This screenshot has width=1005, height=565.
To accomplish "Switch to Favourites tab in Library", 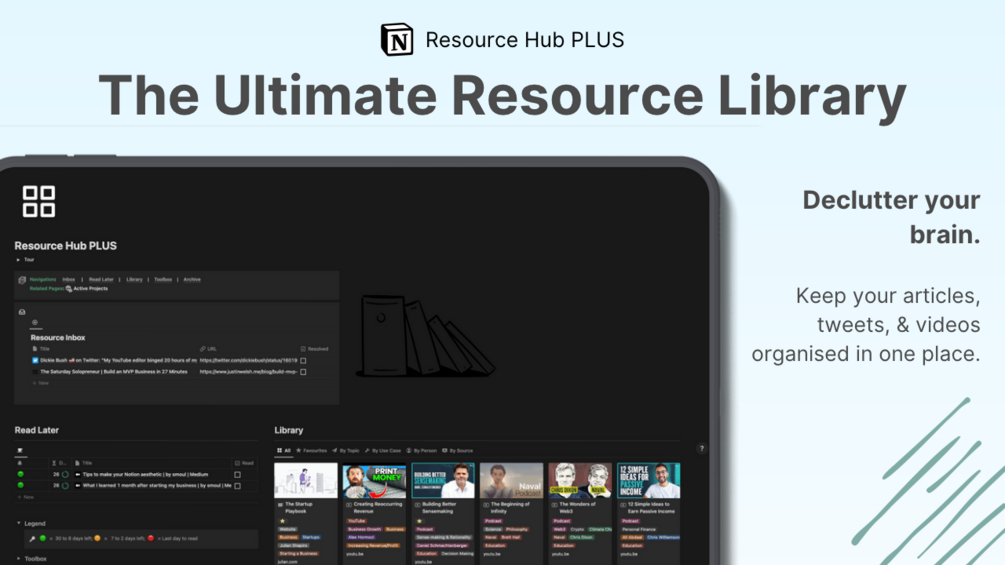I will 311,450.
